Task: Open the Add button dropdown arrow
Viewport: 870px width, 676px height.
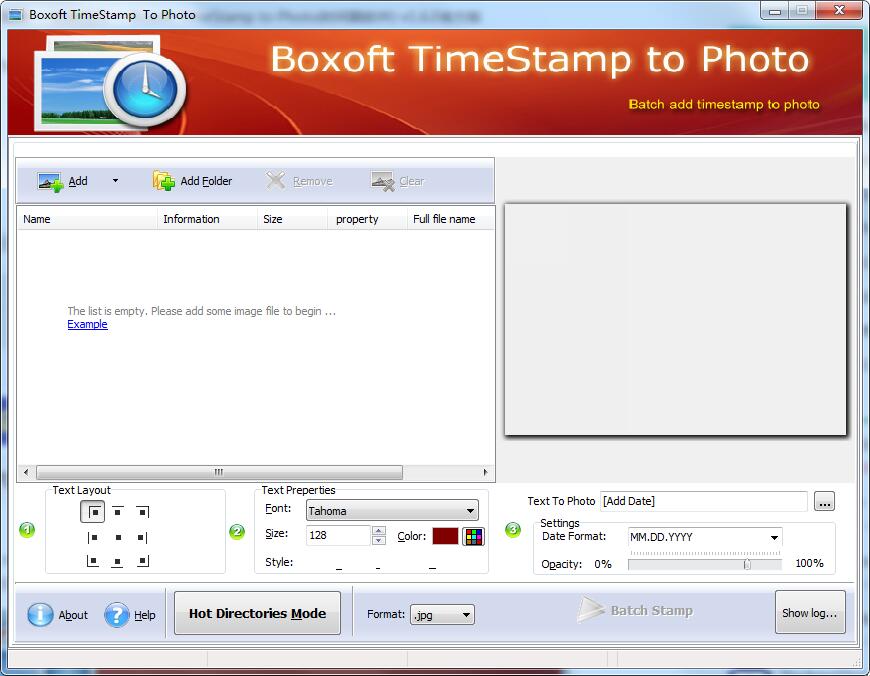Action: (x=115, y=181)
